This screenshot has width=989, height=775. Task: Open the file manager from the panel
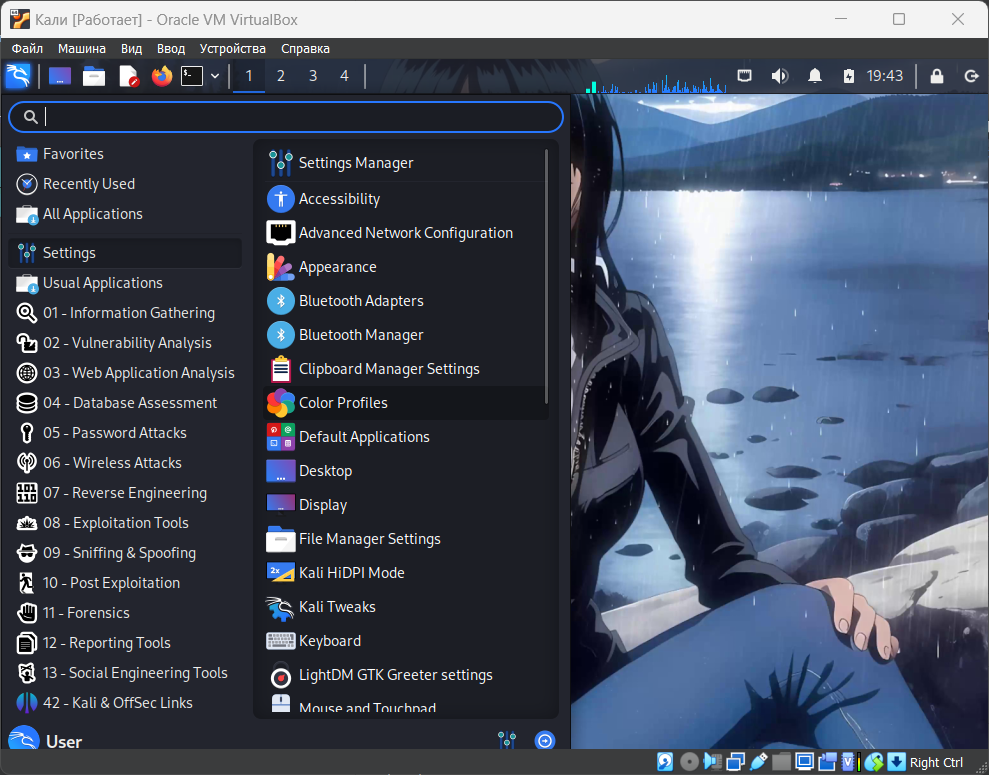tap(94, 76)
